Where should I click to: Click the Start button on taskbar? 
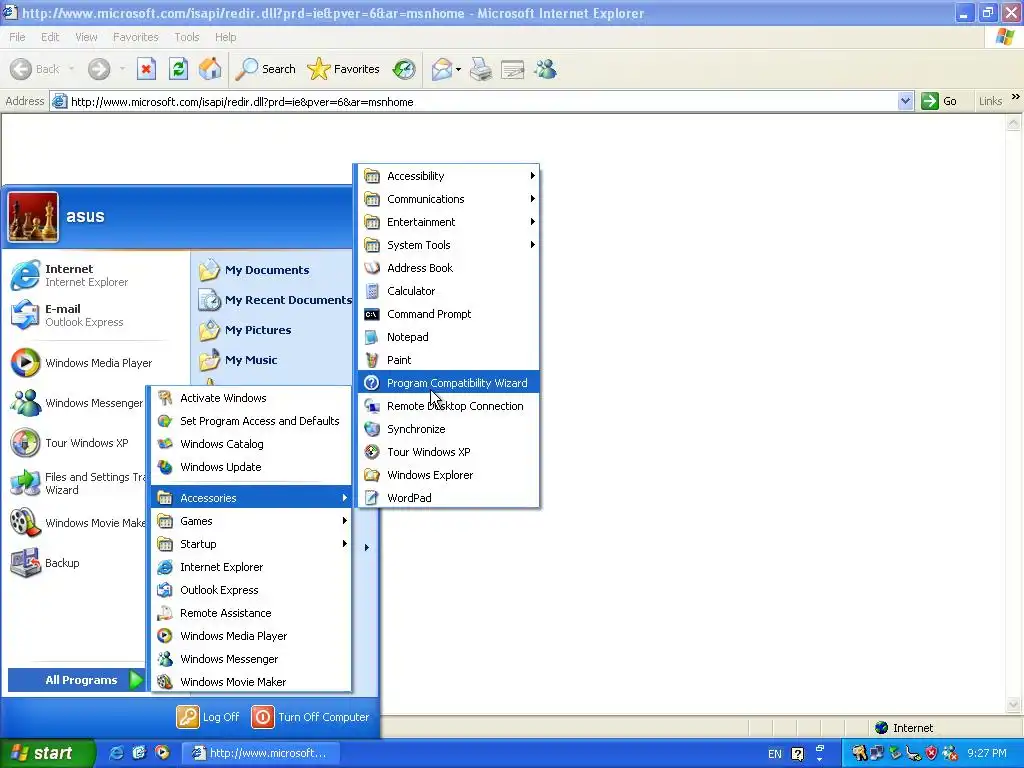47,753
